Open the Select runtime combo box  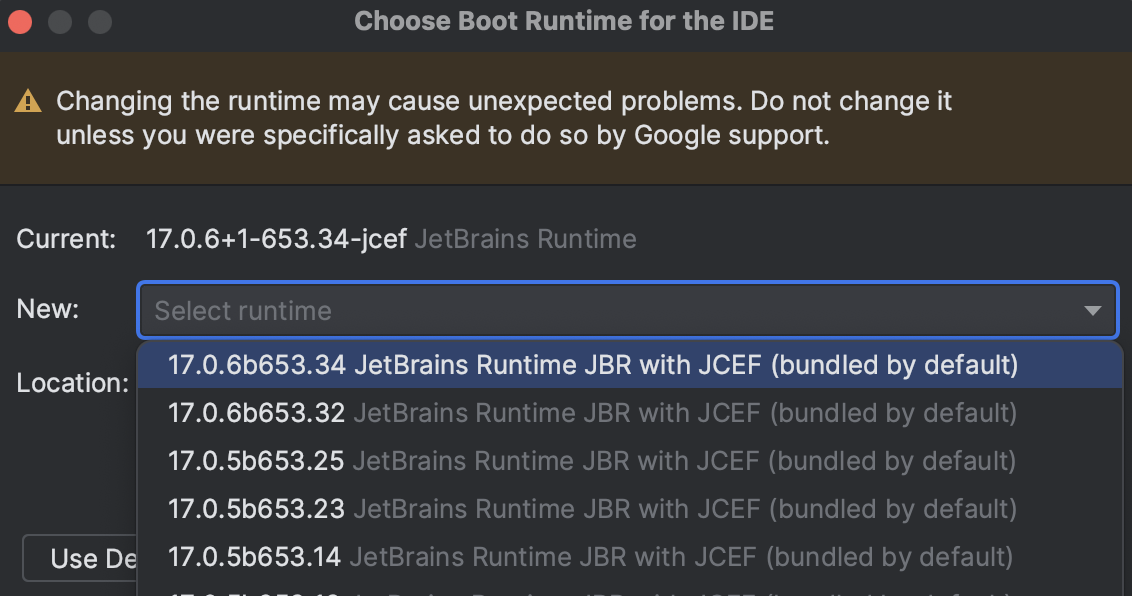point(627,310)
